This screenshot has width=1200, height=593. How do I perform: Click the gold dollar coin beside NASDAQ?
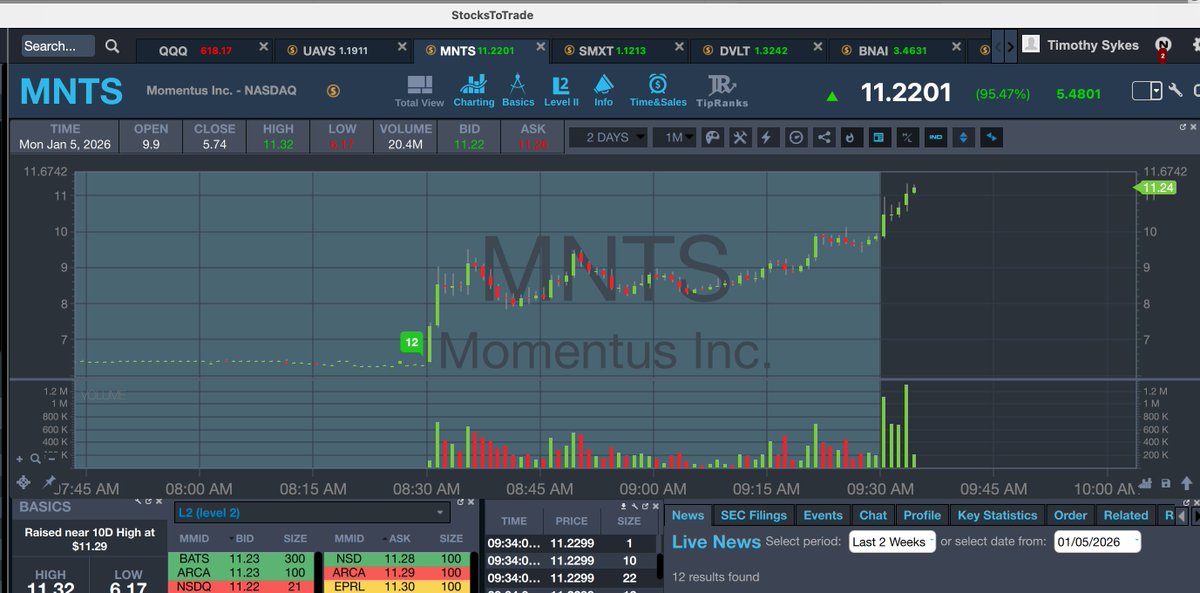334,91
